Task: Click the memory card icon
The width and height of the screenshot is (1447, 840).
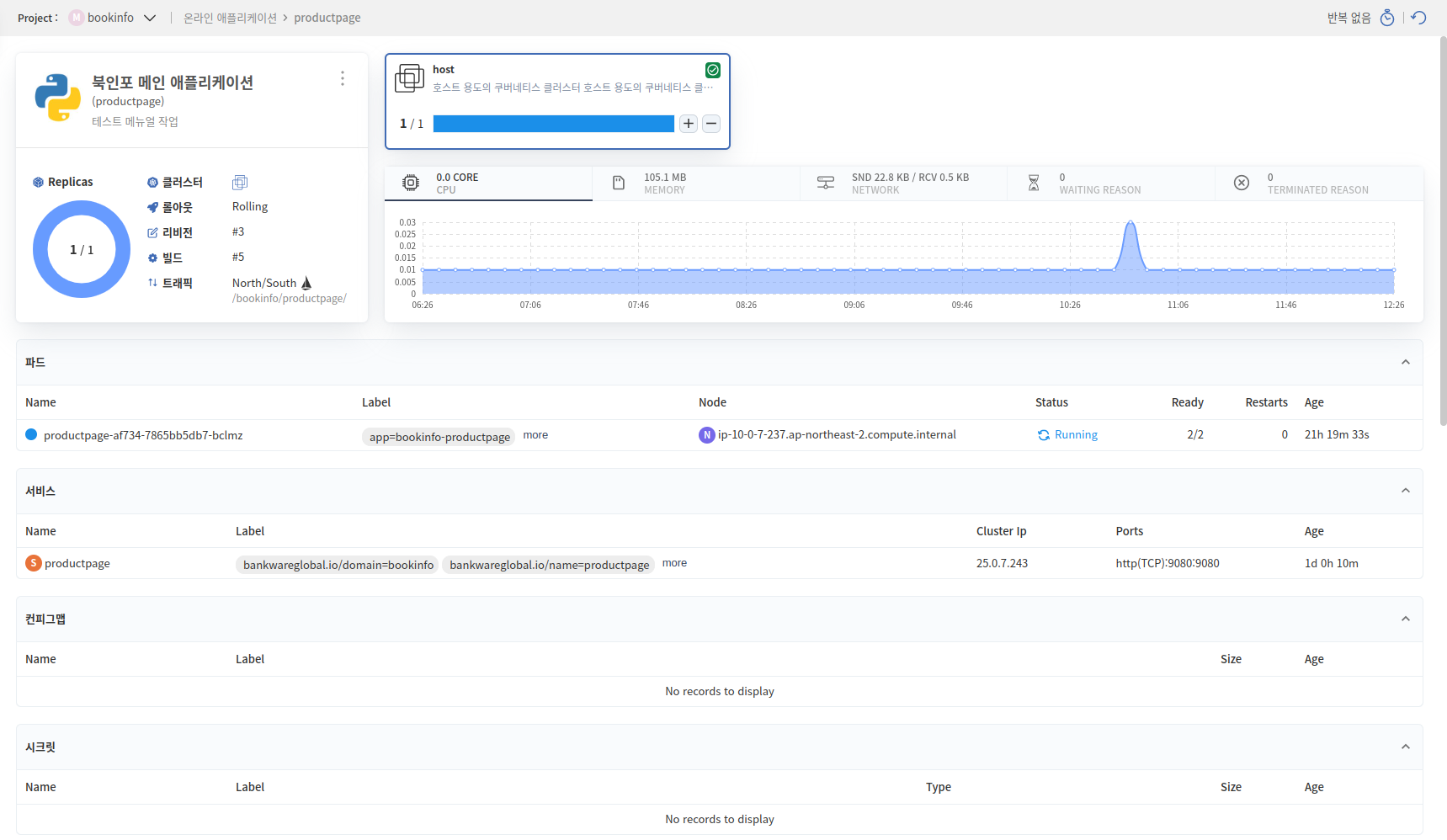Action: [619, 183]
